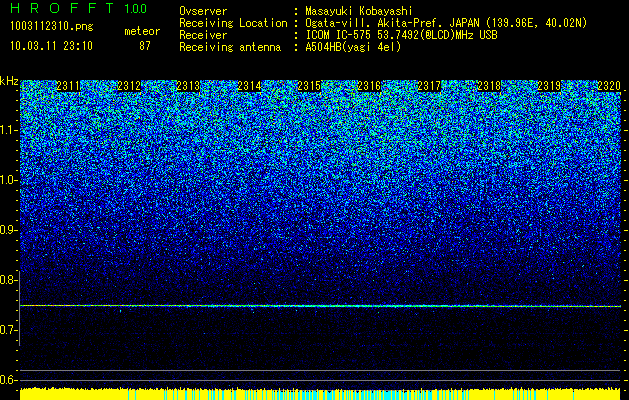Click observer name Masayuki Kobayashi
The height and width of the screenshot is (400, 629).
click(359, 11)
